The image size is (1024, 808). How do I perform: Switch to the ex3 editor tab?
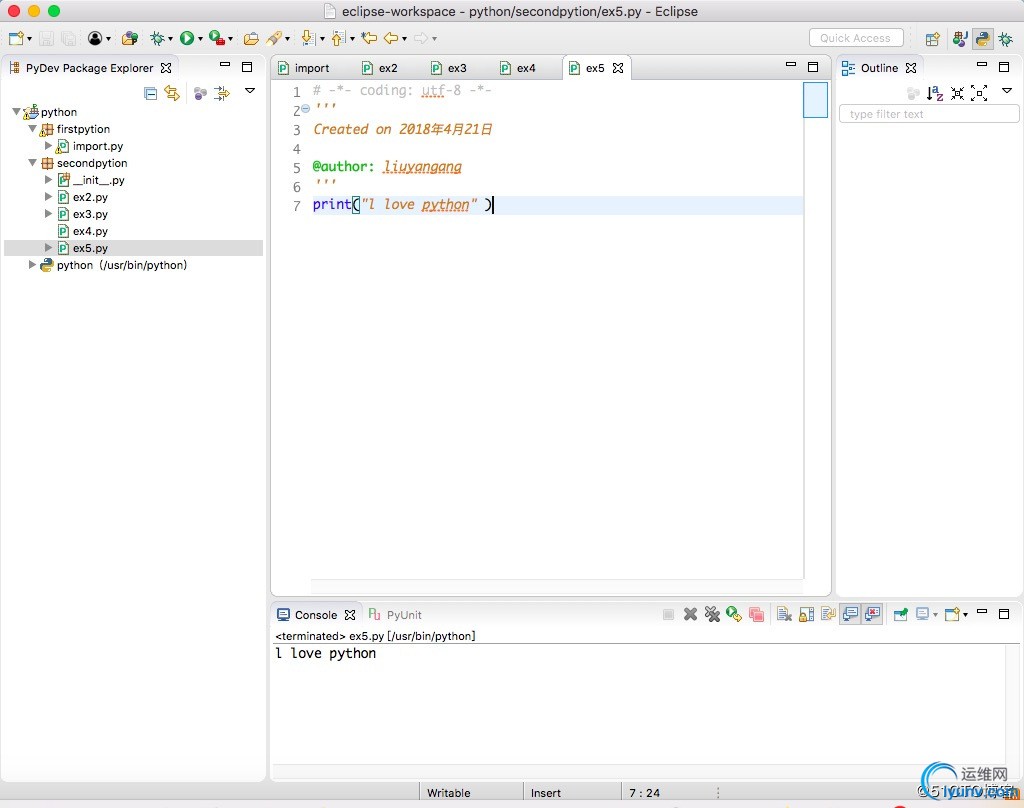pyautogui.click(x=457, y=68)
